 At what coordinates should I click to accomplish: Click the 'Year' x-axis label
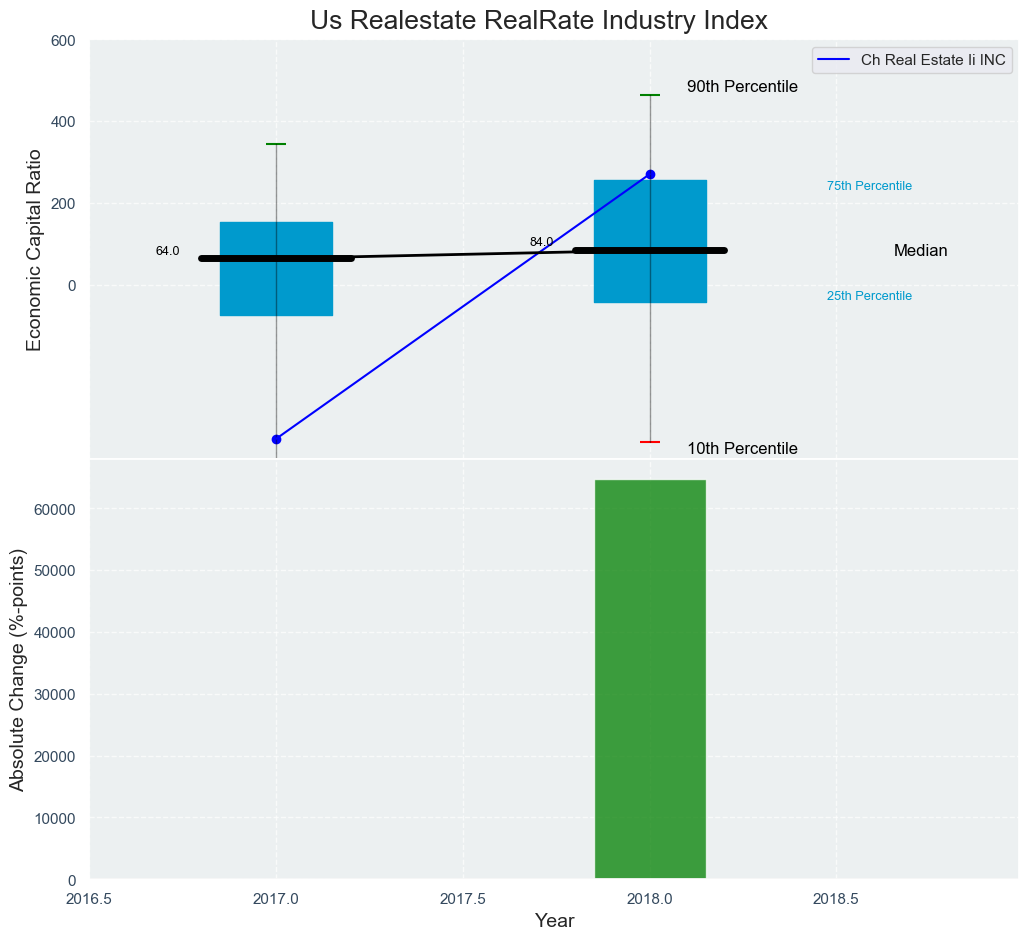tap(554, 921)
